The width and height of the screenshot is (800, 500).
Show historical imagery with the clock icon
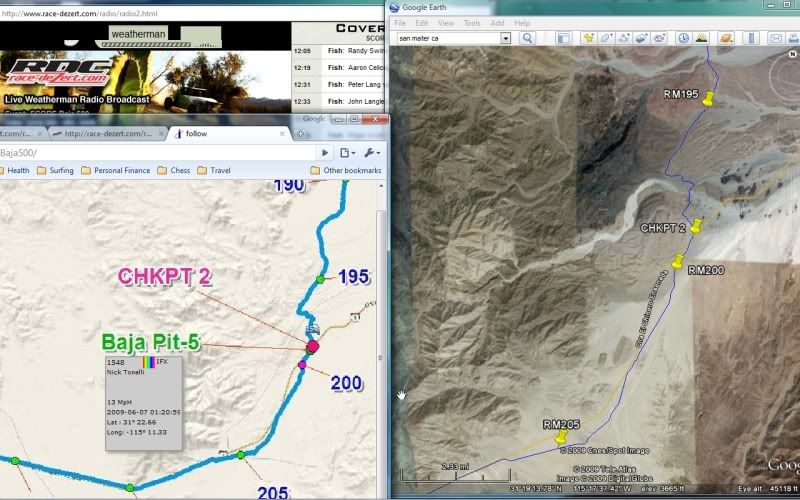[x=684, y=38]
